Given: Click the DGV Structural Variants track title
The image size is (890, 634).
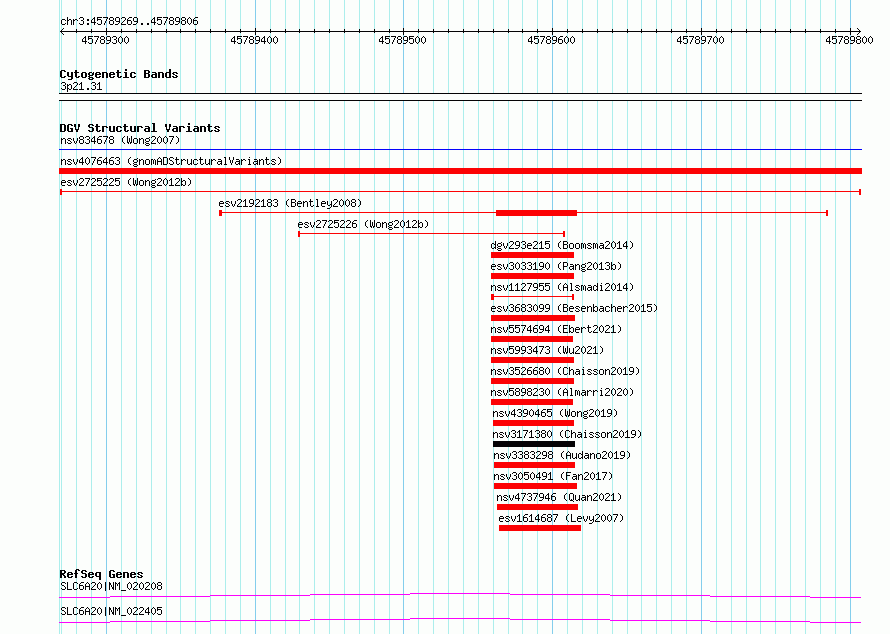Looking at the screenshot, I should click(x=140, y=128).
